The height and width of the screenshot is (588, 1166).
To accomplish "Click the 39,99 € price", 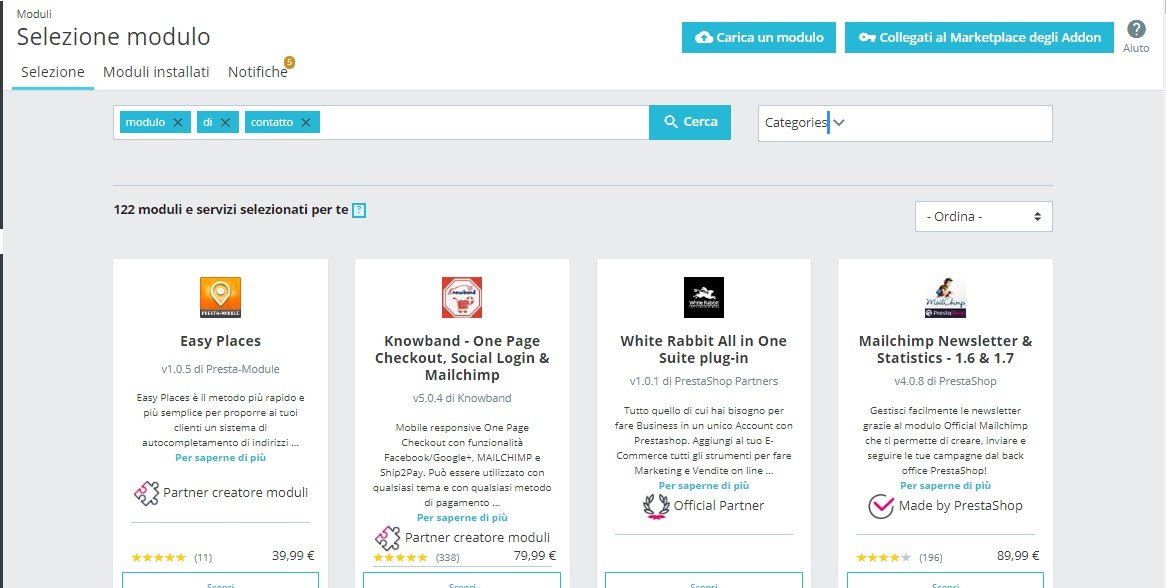I will pyautogui.click(x=293, y=555).
